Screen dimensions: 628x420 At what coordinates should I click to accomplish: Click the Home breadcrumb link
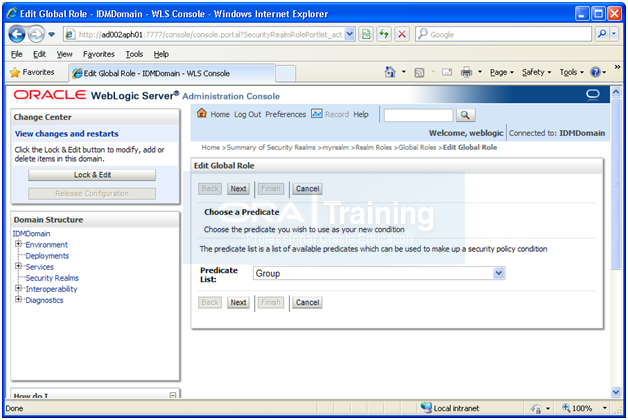[211, 147]
